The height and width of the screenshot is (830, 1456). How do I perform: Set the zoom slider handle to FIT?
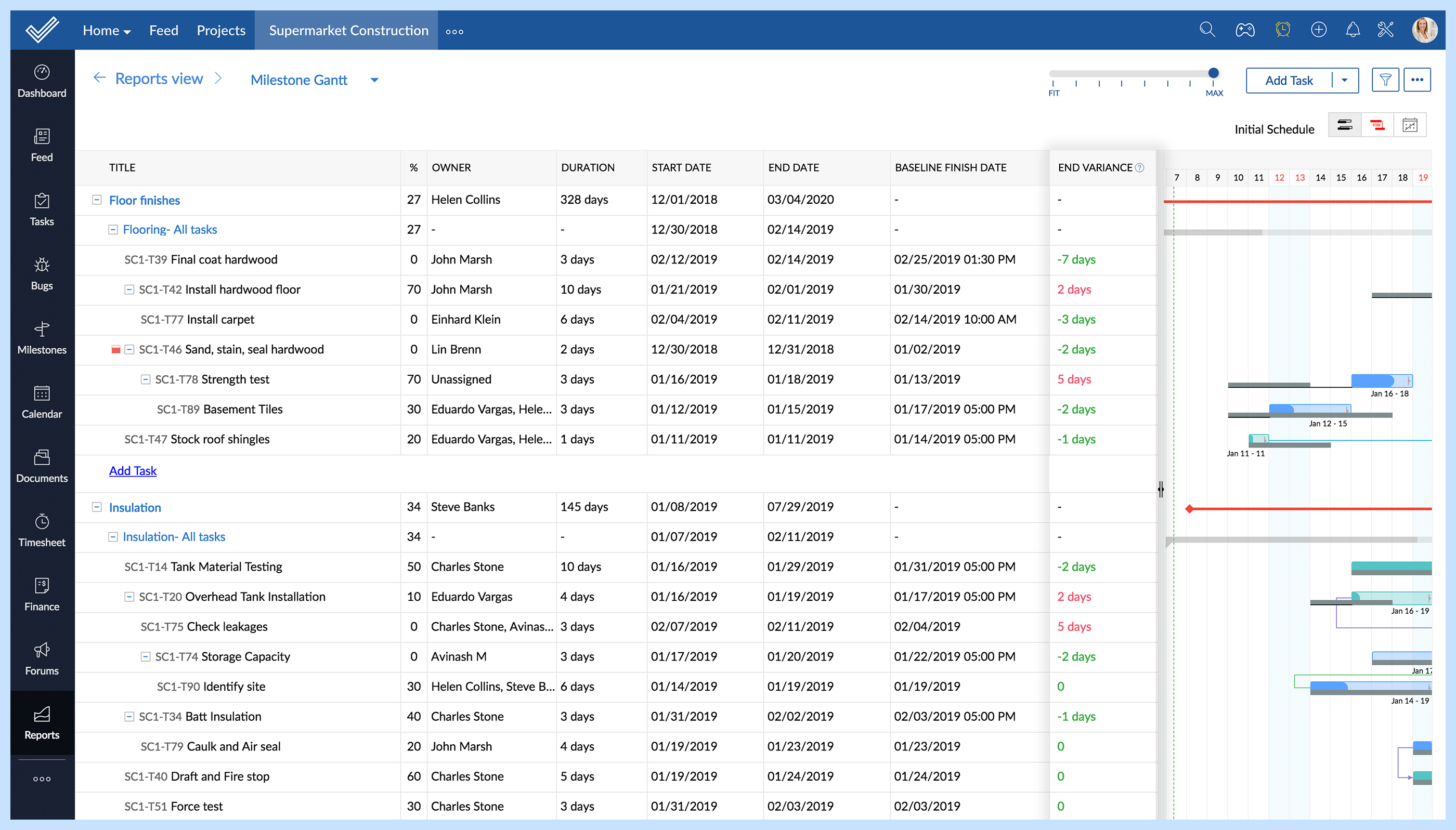click(x=1054, y=73)
